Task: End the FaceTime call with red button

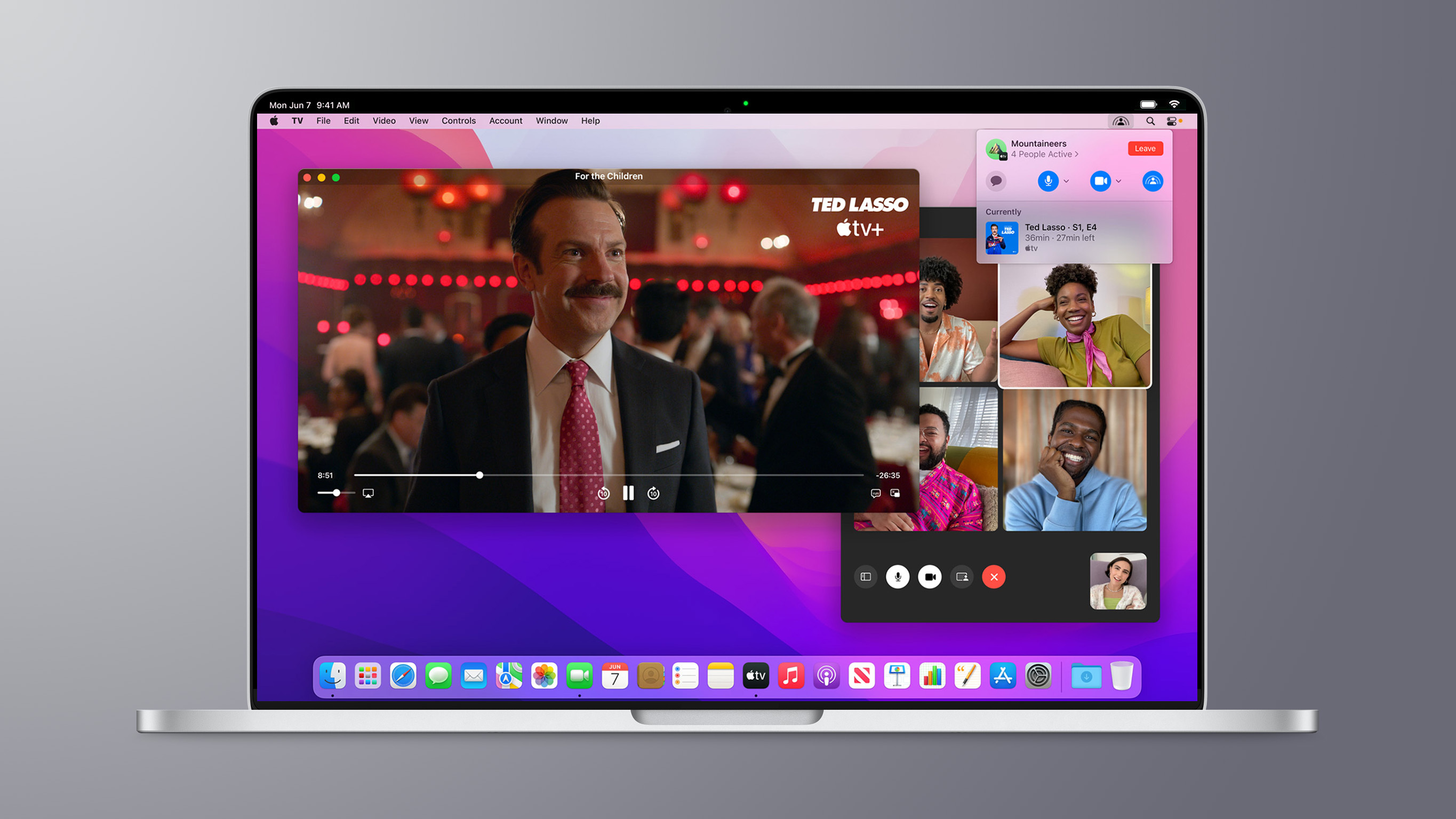Action: tap(994, 577)
